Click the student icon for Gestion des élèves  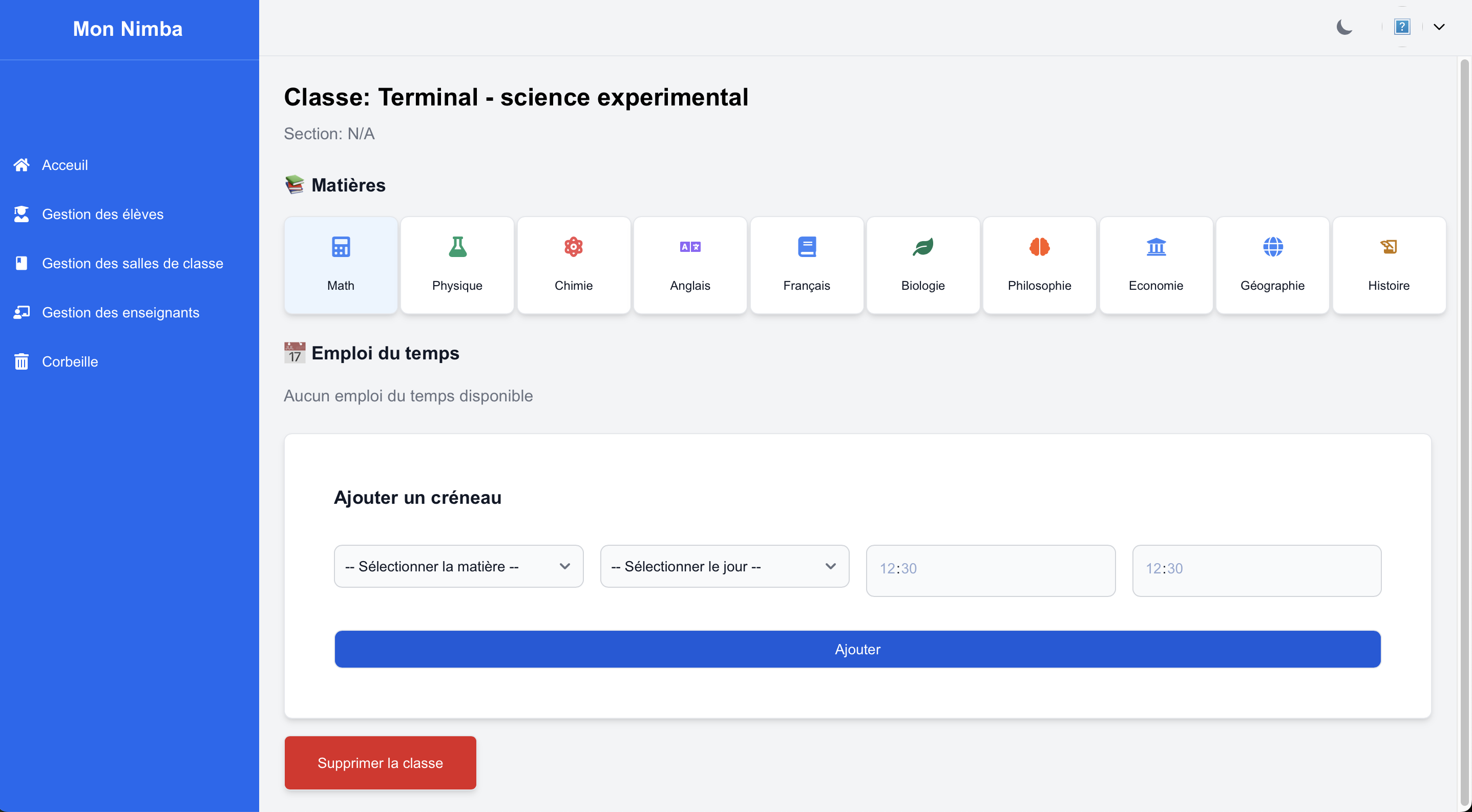pyautogui.click(x=22, y=214)
